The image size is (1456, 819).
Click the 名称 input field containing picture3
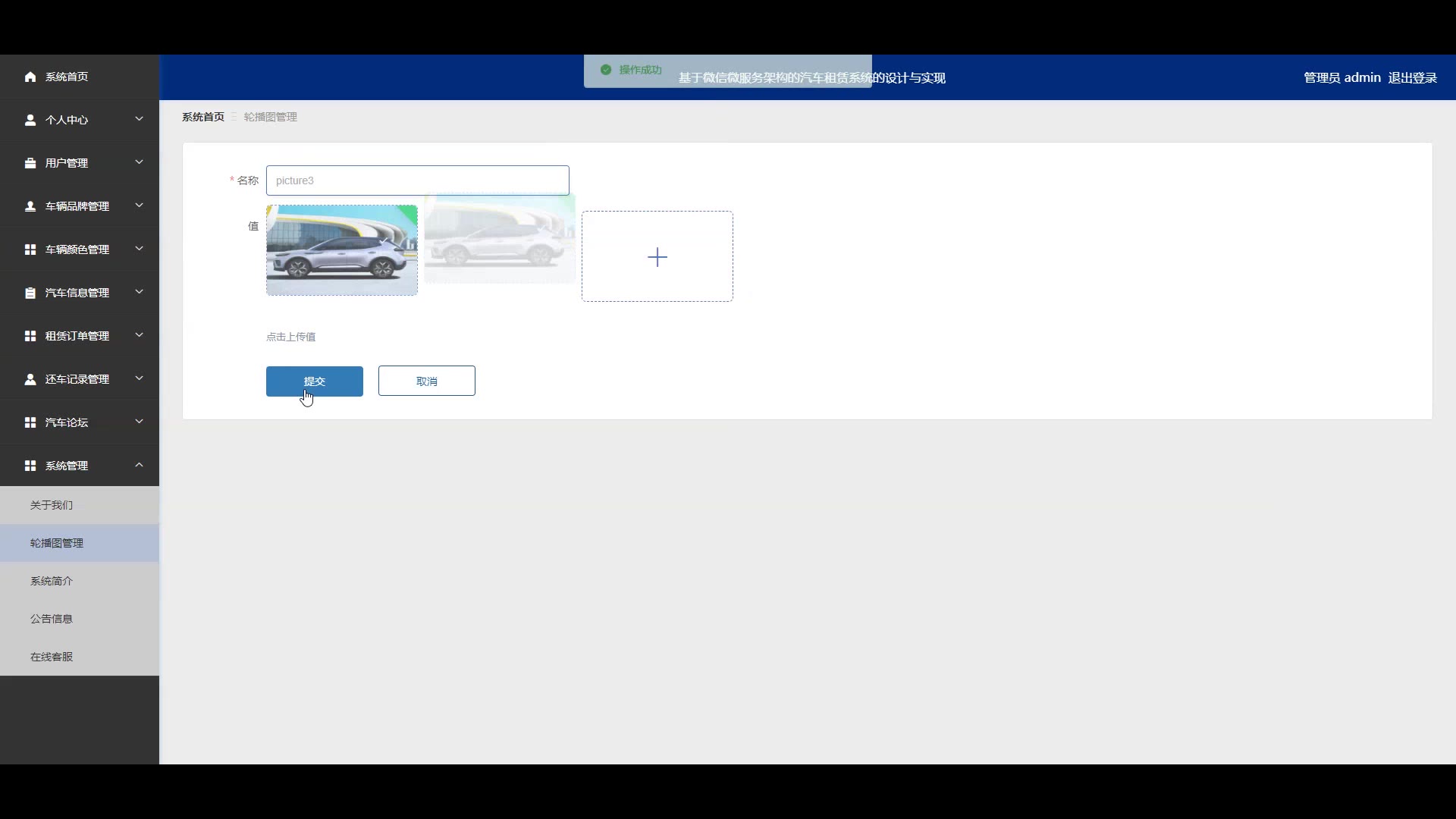point(417,180)
